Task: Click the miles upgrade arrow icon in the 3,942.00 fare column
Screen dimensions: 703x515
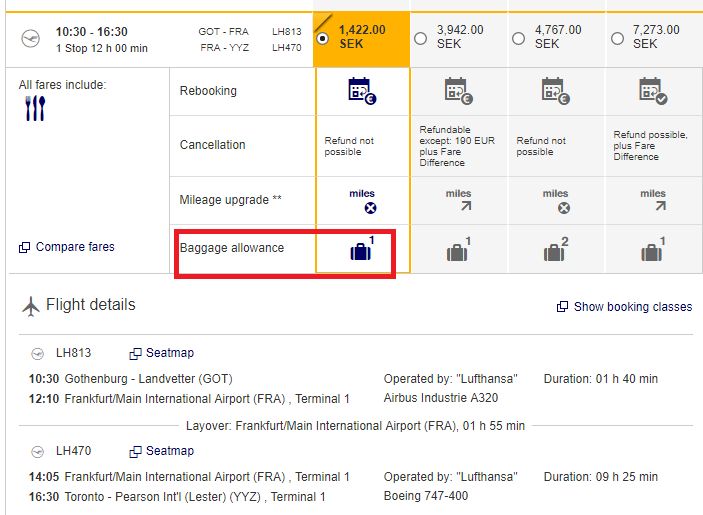Action: coord(466,206)
